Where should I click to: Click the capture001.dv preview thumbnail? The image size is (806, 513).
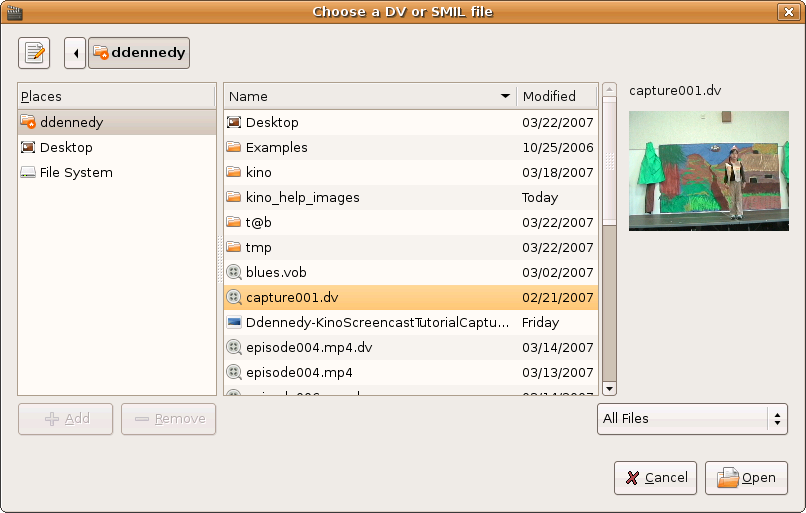click(695, 171)
